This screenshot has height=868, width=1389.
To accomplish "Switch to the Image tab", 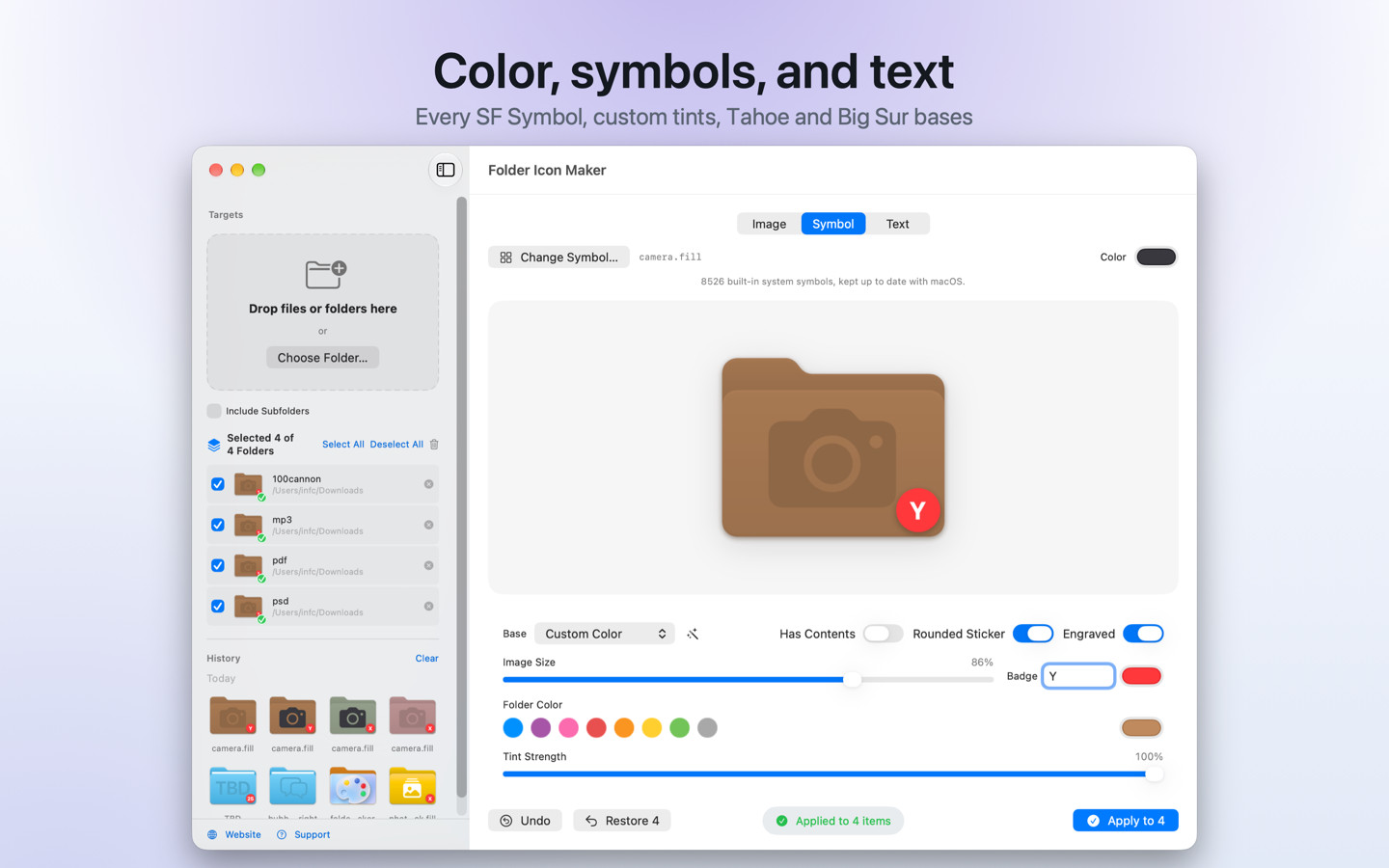I will click(x=769, y=224).
